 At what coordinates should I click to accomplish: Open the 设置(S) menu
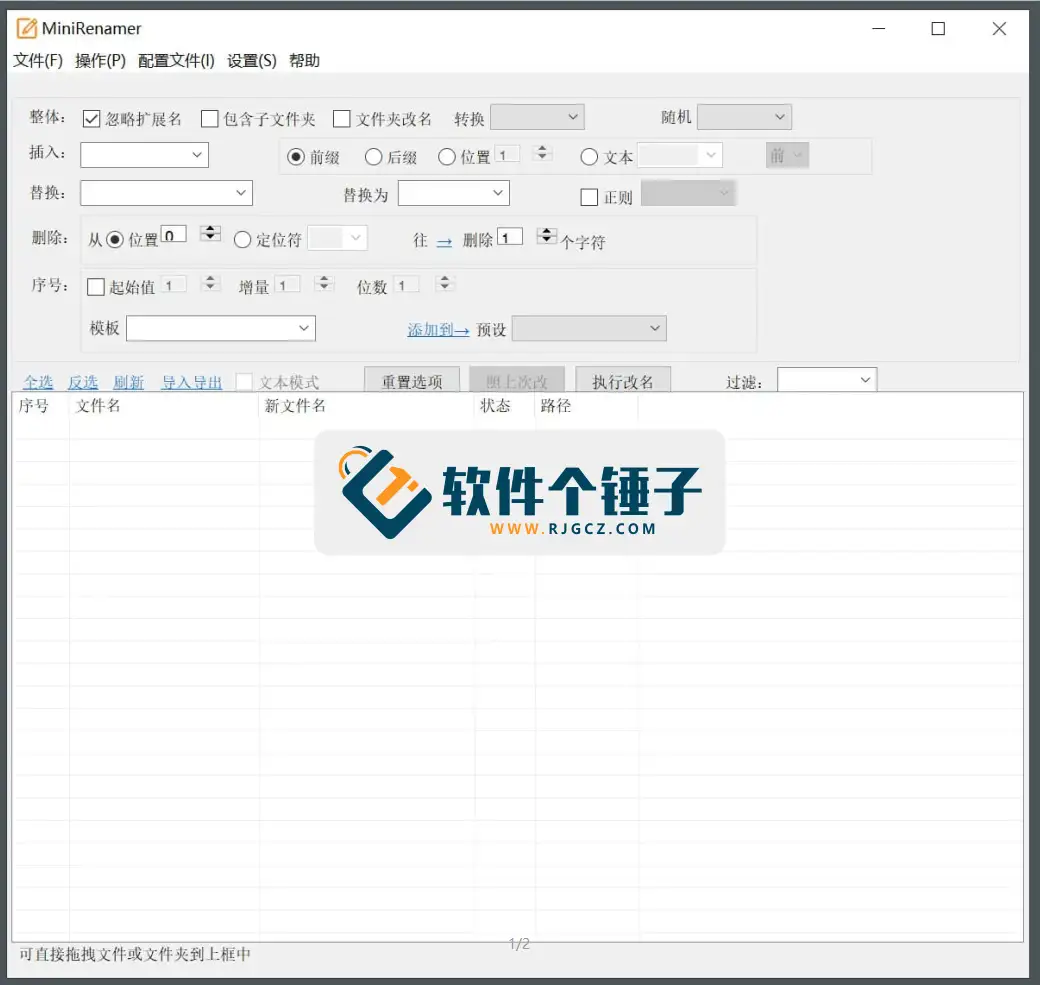click(251, 61)
